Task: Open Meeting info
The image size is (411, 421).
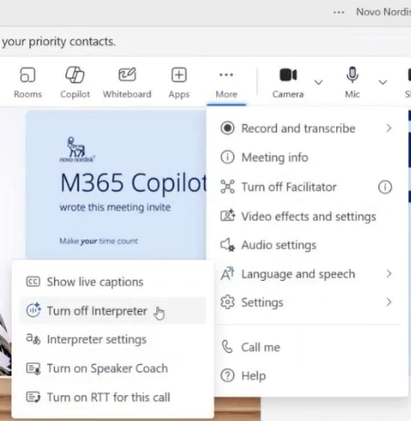Action: coord(307,157)
